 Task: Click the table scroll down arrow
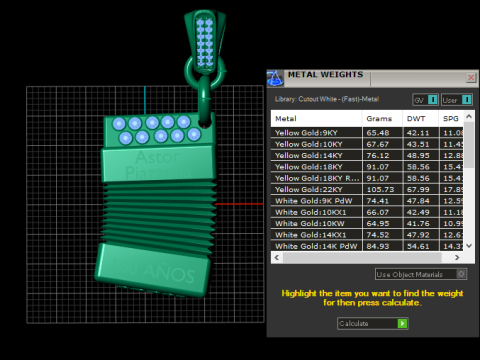(469, 246)
